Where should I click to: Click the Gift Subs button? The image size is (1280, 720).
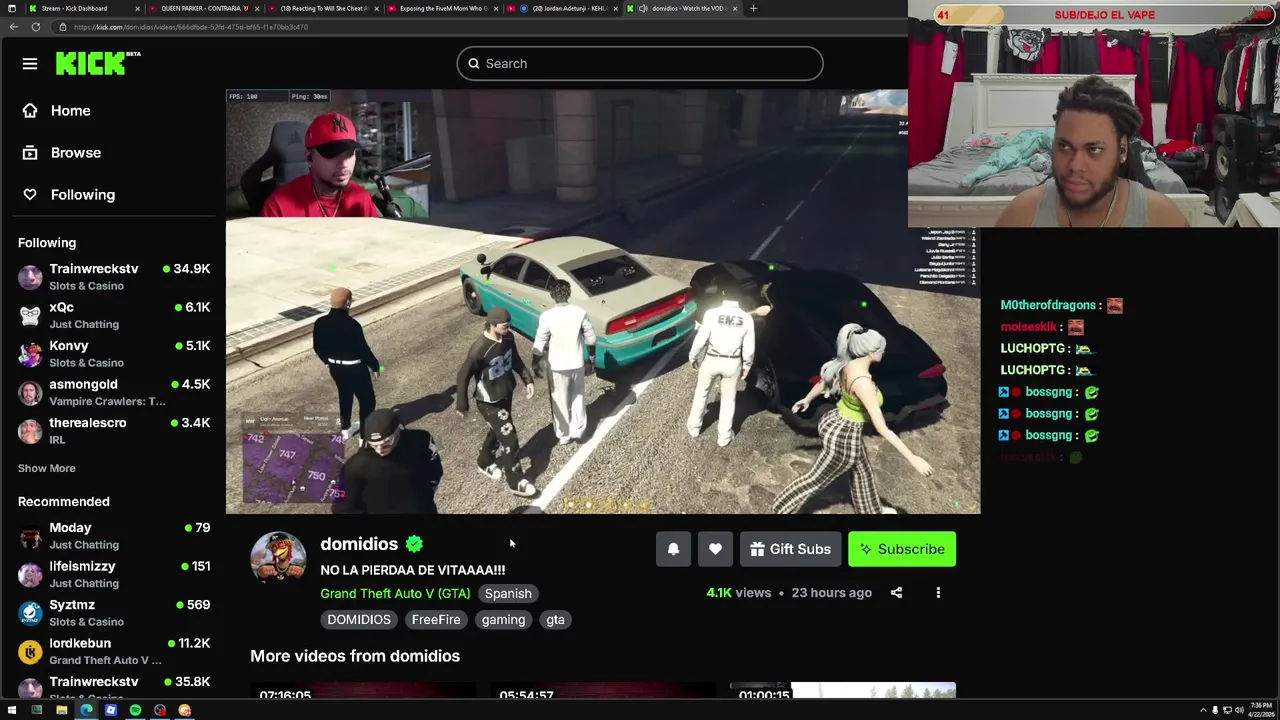pyautogui.click(x=790, y=549)
